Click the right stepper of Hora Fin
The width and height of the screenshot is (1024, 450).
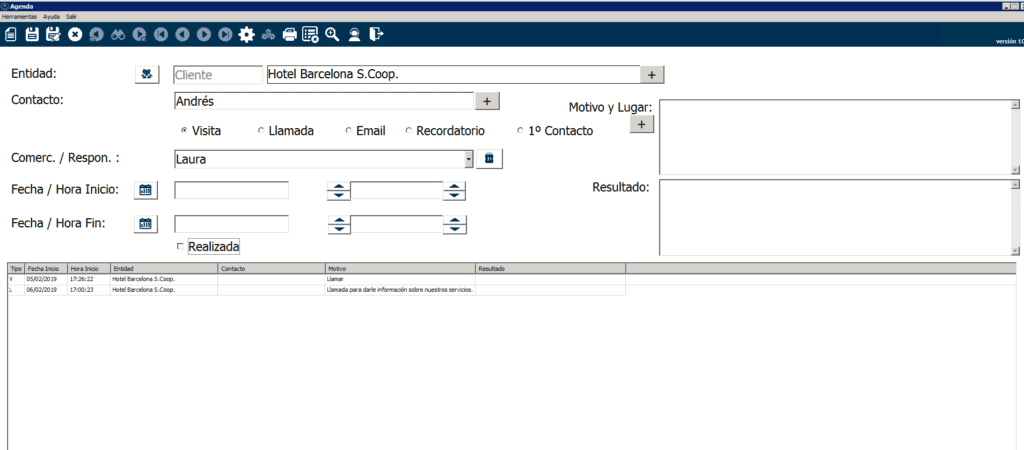(455, 224)
